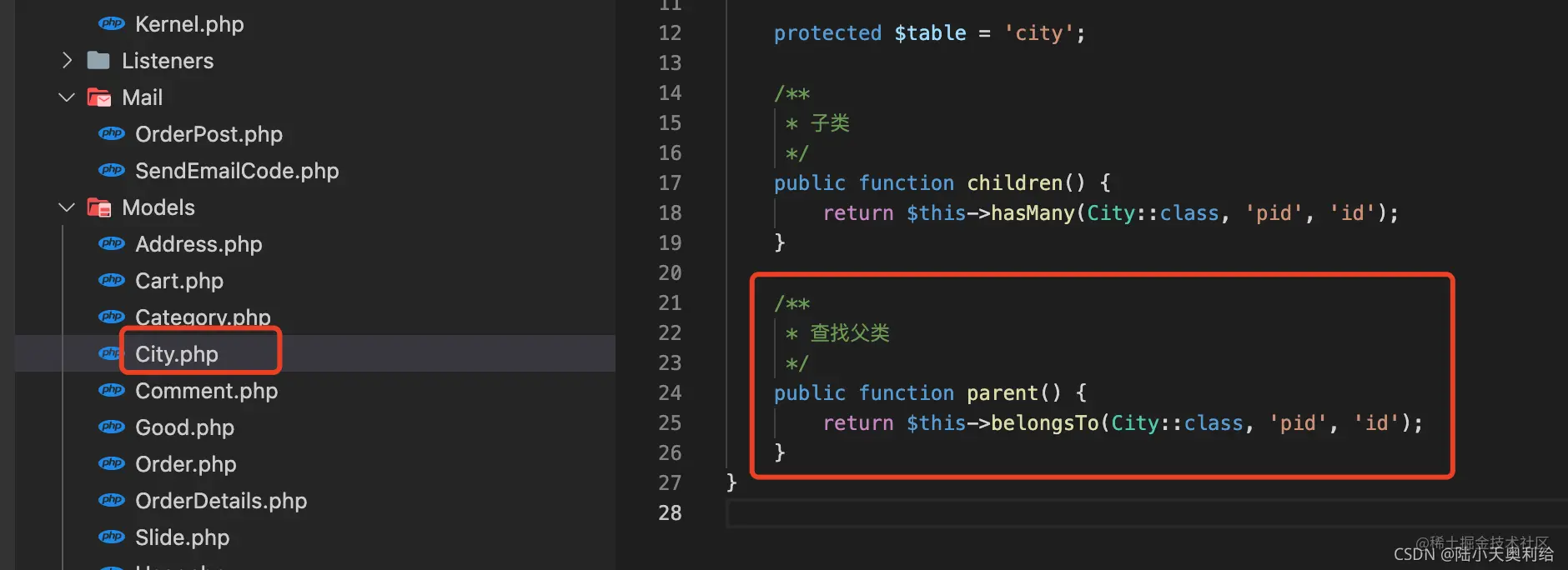Click the PHP icon beside Address.php
The image size is (1568, 570).
pyautogui.click(x=112, y=243)
